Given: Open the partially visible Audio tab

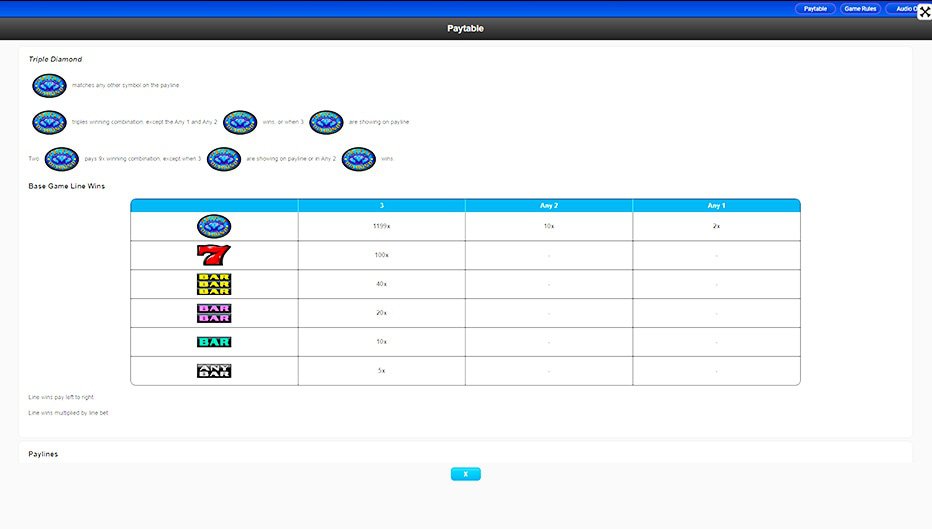Looking at the screenshot, I should point(903,9).
